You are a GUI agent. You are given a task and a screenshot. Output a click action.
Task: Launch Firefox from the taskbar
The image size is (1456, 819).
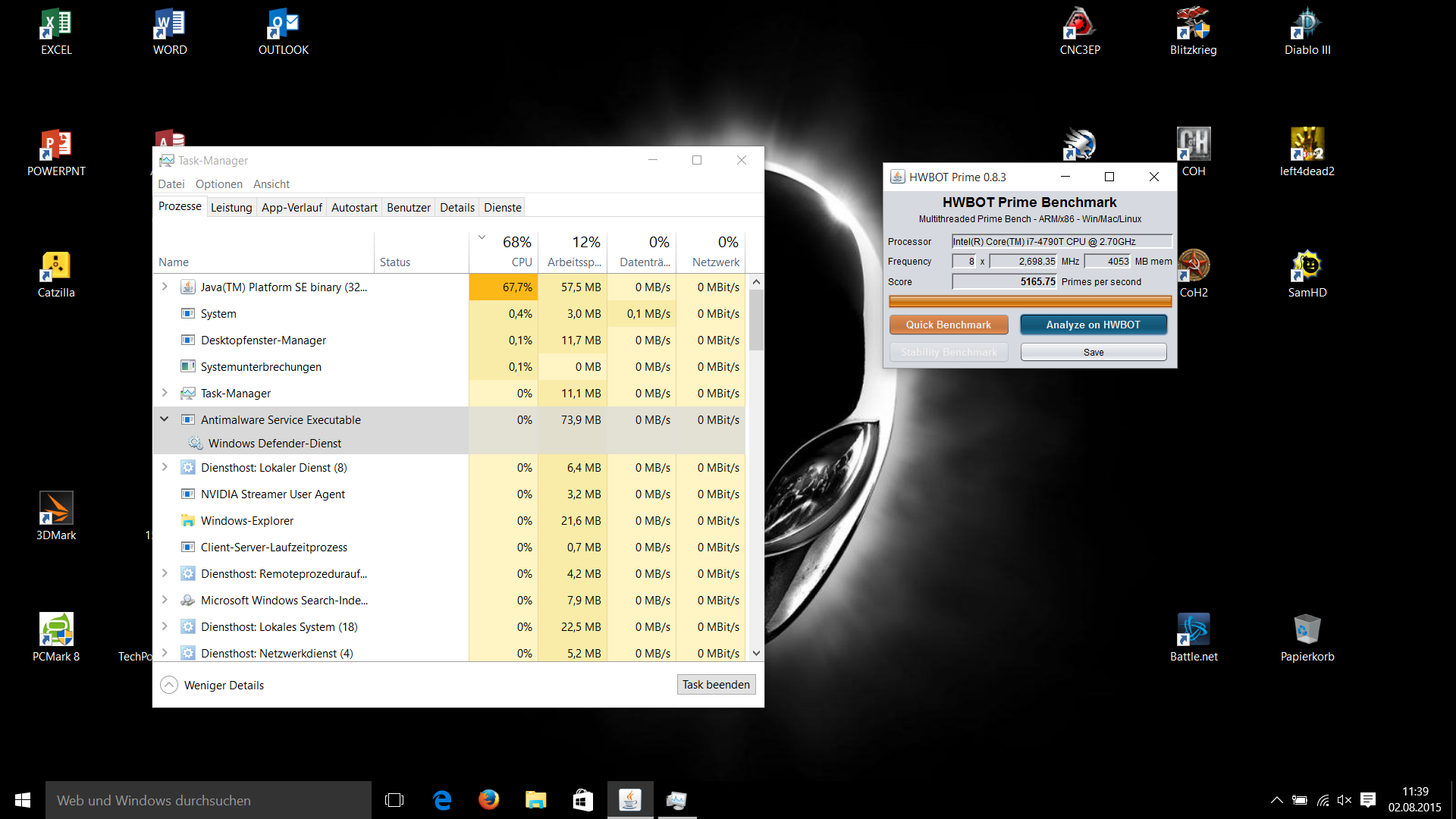(x=489, y=800)
